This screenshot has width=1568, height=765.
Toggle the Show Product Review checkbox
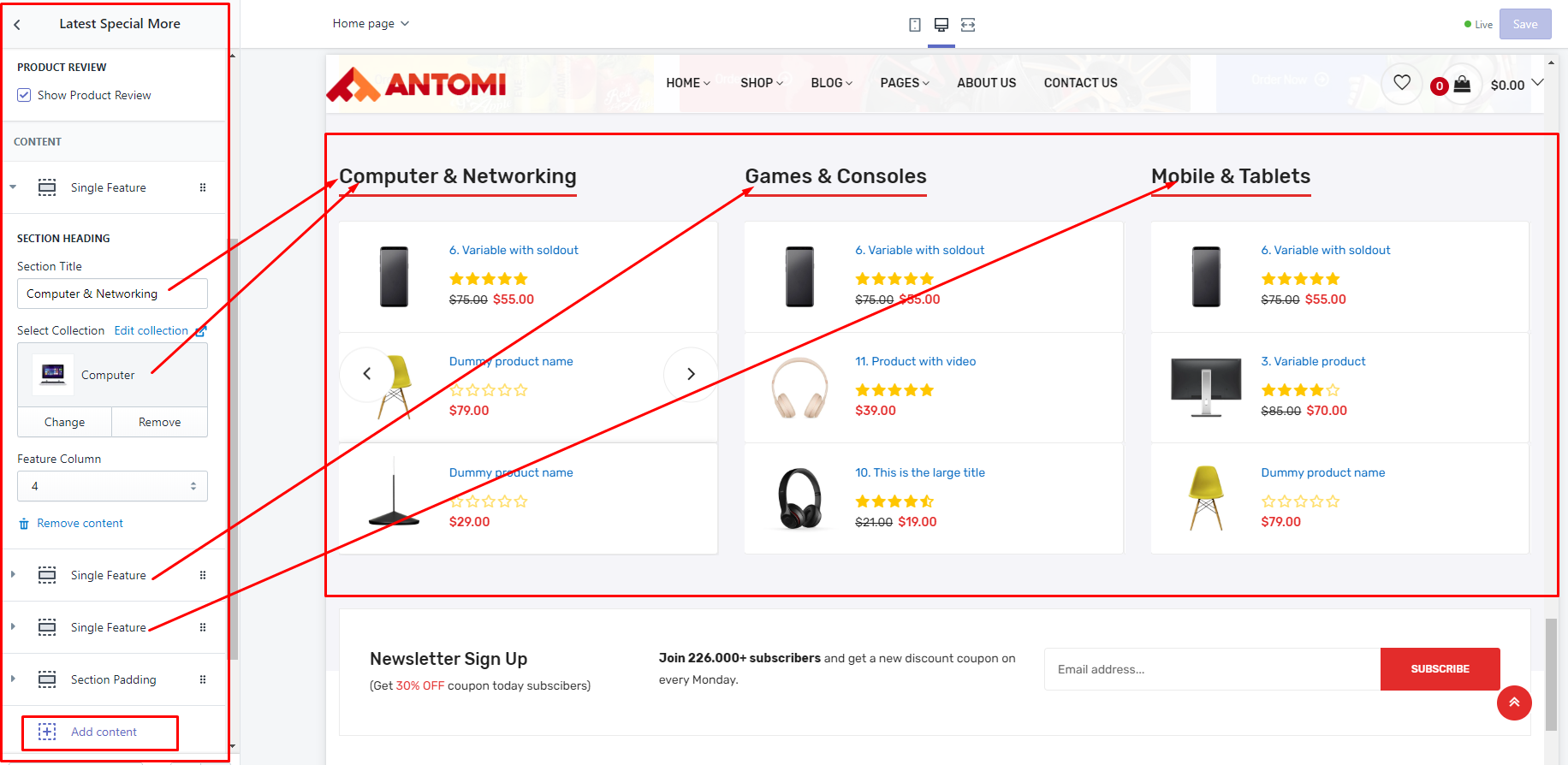[x=24, y=95]
